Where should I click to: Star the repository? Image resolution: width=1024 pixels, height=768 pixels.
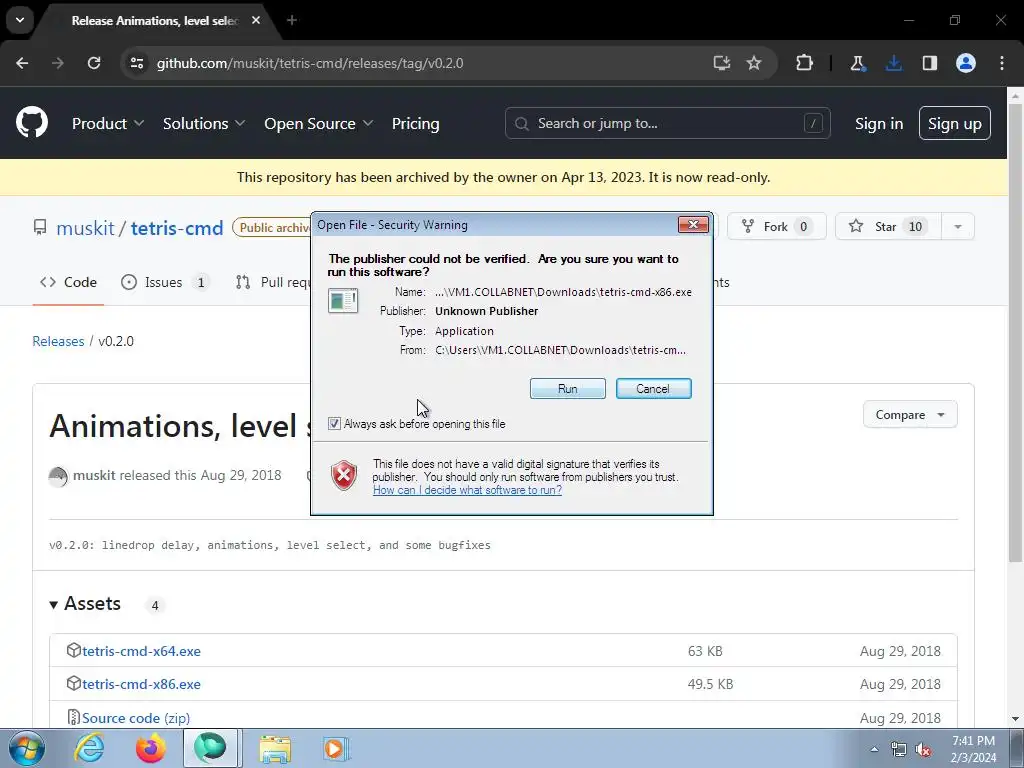888,227
